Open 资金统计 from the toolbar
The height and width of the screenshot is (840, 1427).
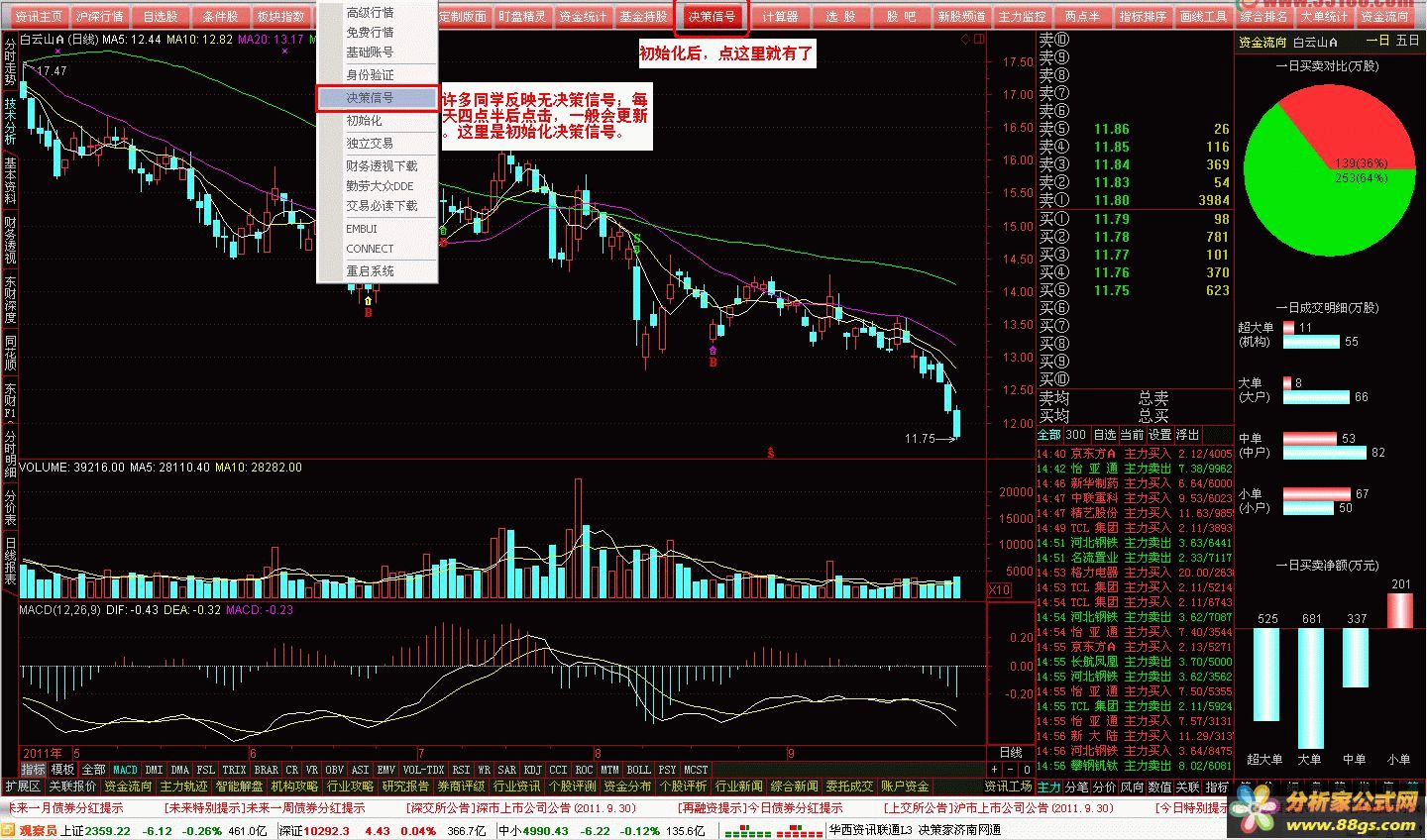pyautogui.click(x=583, y=17)
